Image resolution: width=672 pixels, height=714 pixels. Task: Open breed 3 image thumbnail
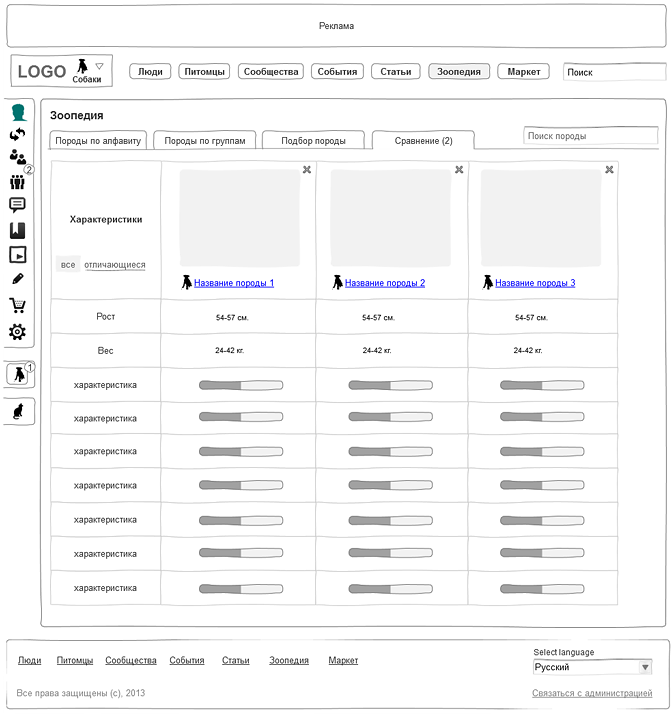click(541, 218)
